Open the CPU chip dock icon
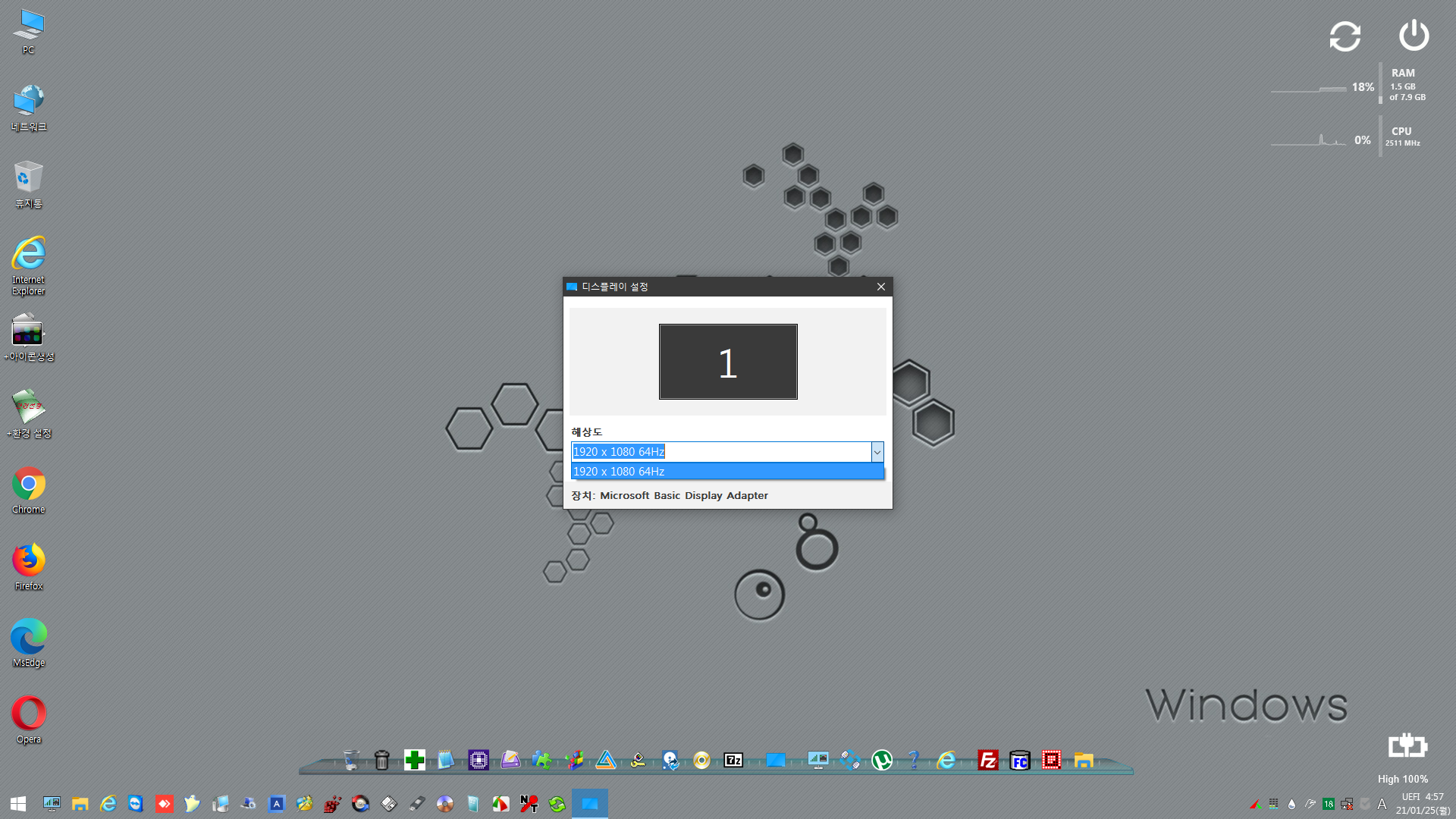Viewport: 1456px width, 819px height. tap(479, 760)
